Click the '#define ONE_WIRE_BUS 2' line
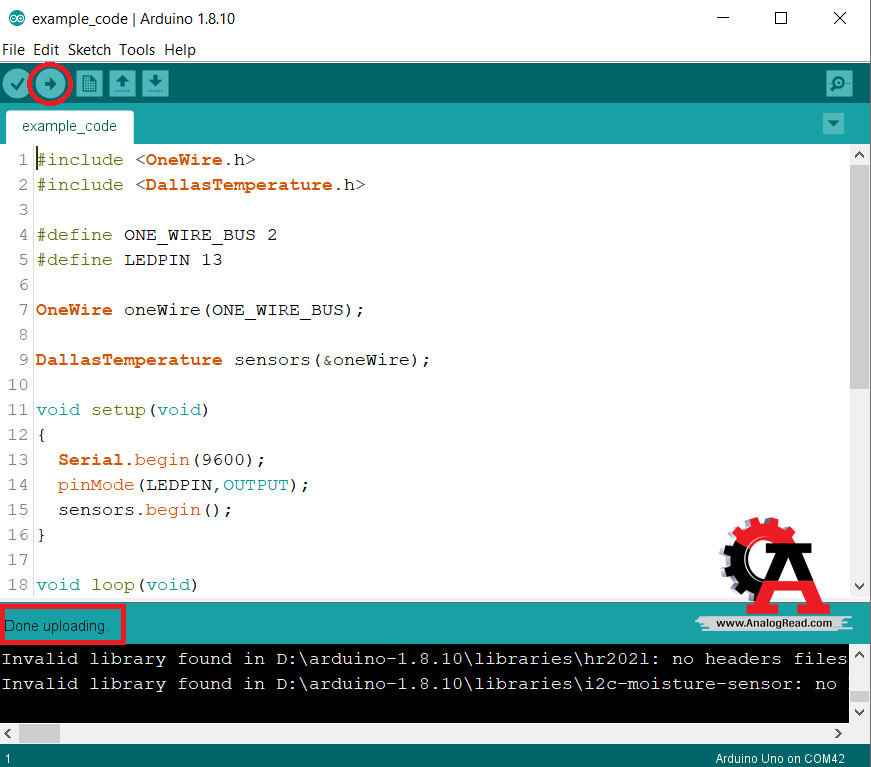Screen dimensions: 871x767 (157, 235)
